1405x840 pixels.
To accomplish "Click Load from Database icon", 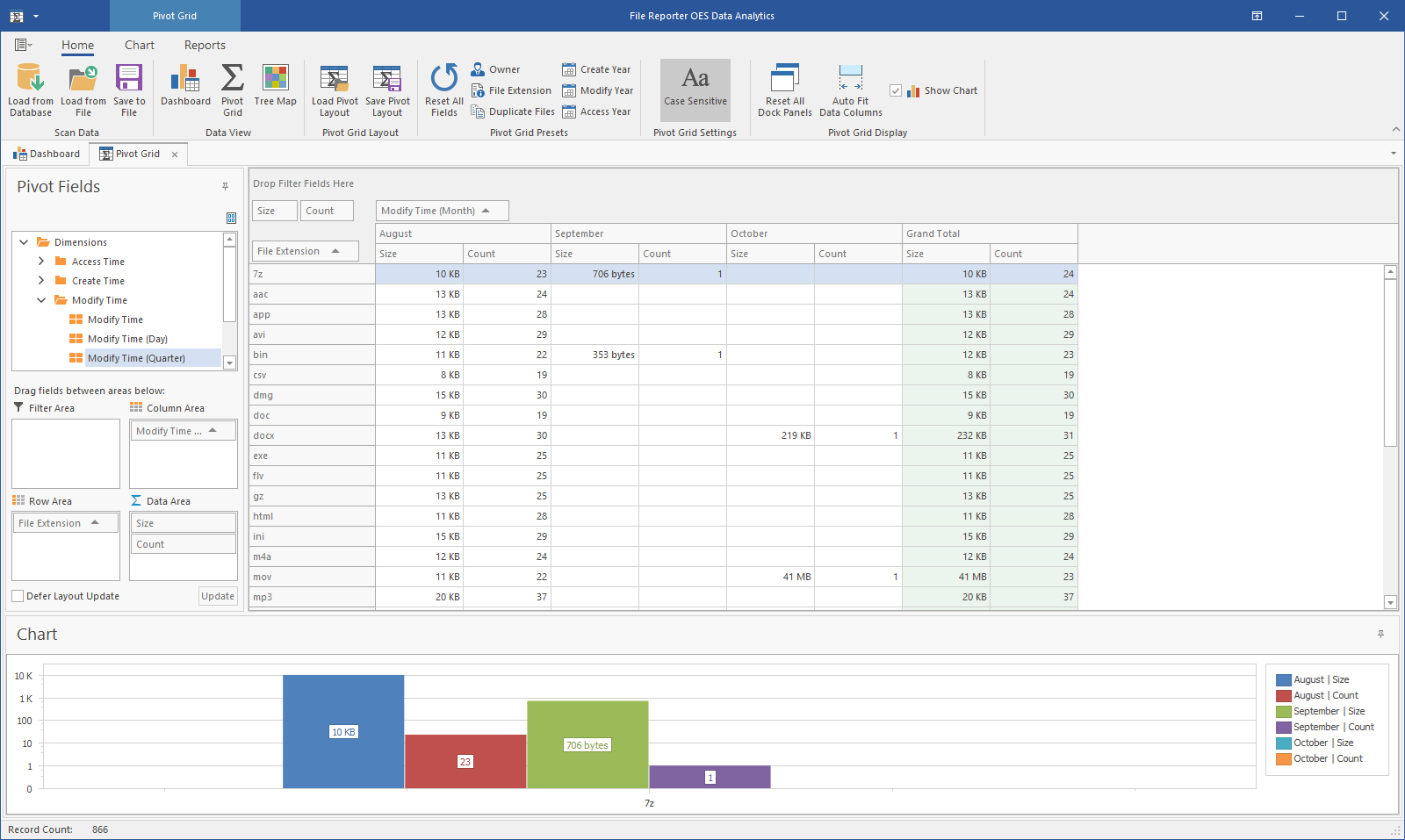I will tap(31, 79).
